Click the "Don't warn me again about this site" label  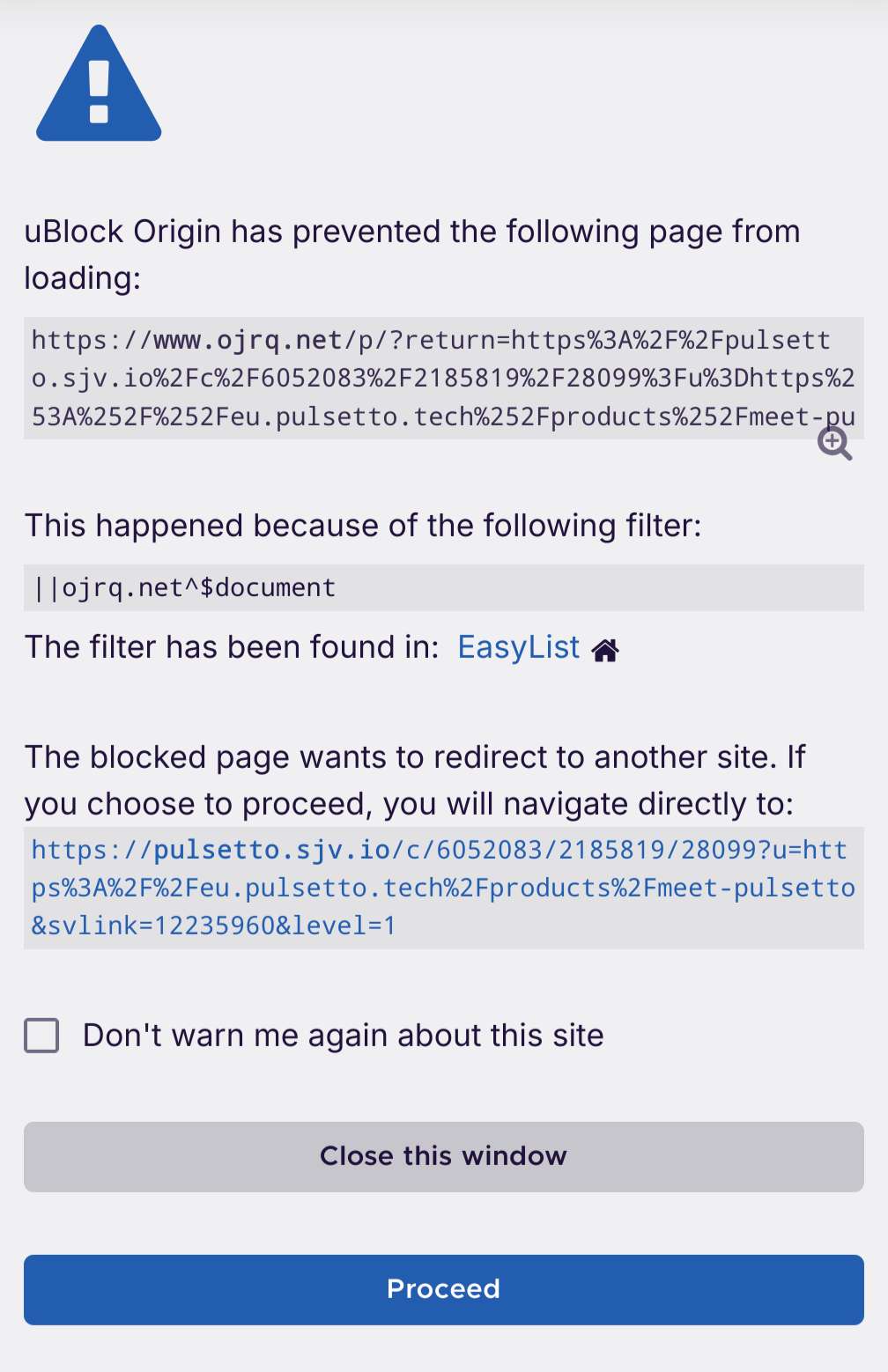343,1036
